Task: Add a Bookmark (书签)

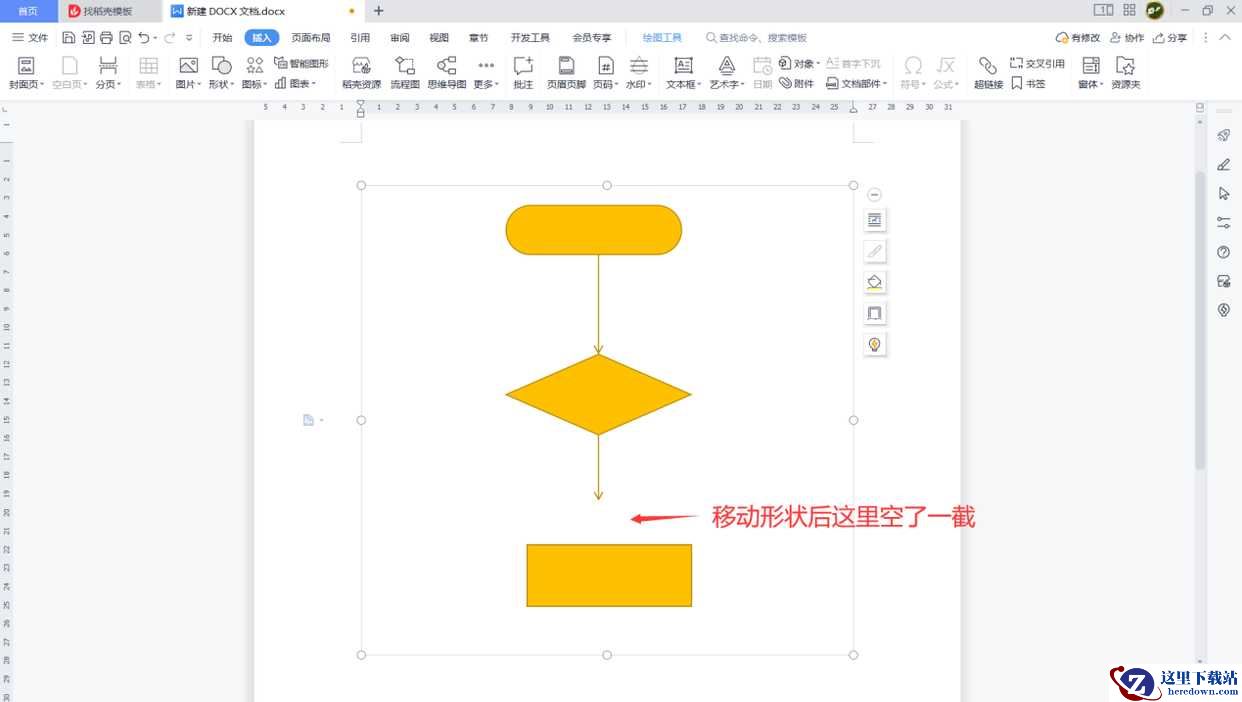Action: (1028, 84)
